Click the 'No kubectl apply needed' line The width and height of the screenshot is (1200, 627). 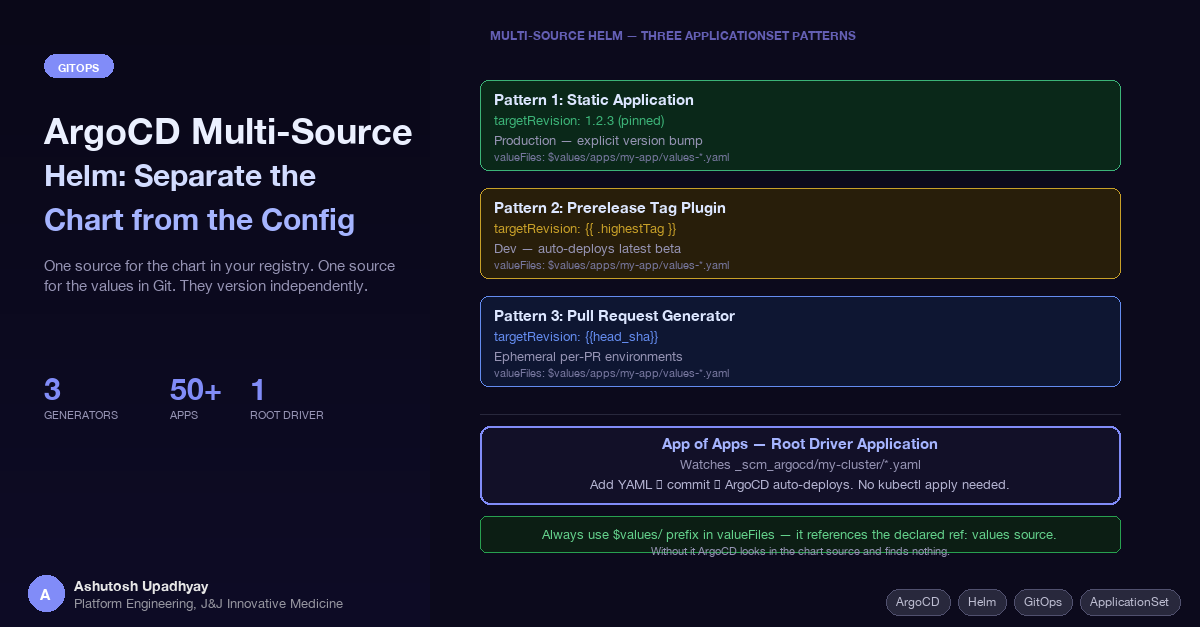click(800, 484)
